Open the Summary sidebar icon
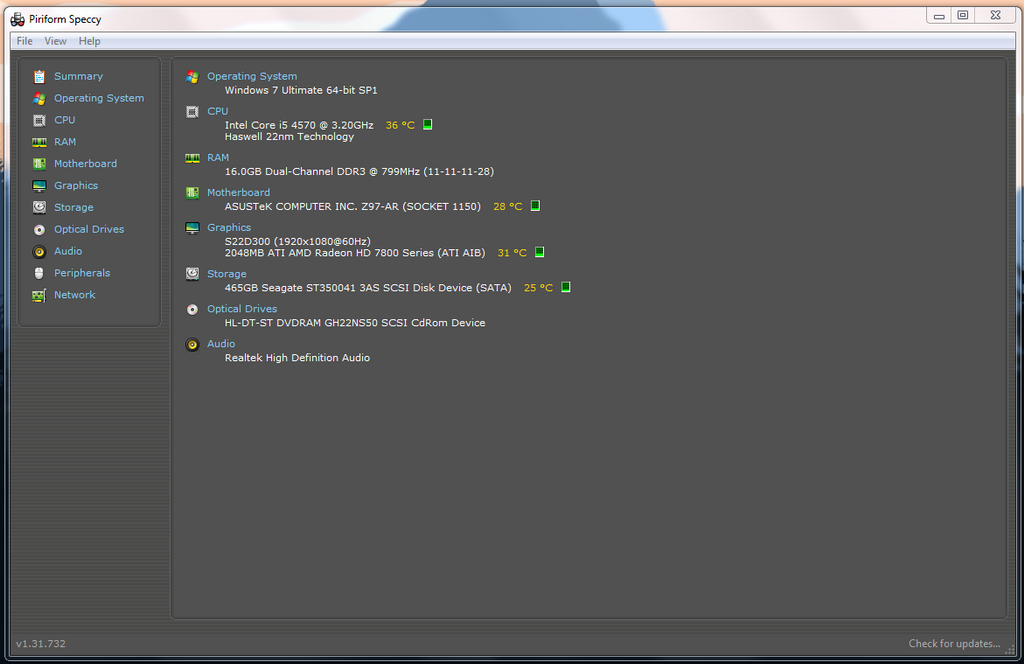Image resolution: width=1024 pixels, height=664 pixels. [39, 76]
